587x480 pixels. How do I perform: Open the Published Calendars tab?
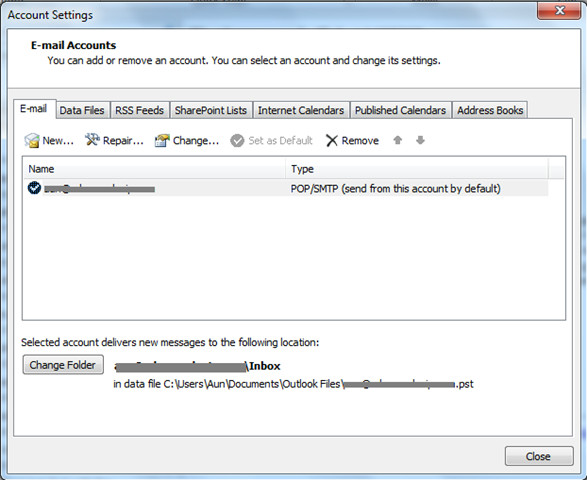coord(400,110)
